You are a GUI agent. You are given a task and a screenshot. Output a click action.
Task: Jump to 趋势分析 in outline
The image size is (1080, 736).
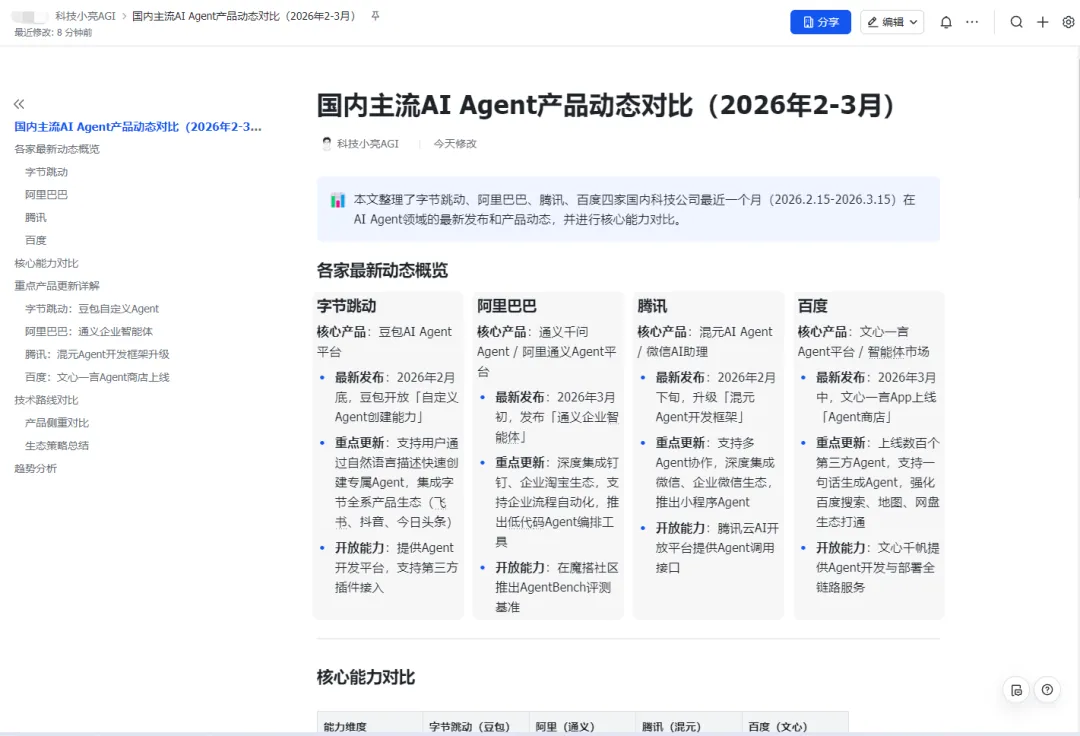[x=36, y=468]
